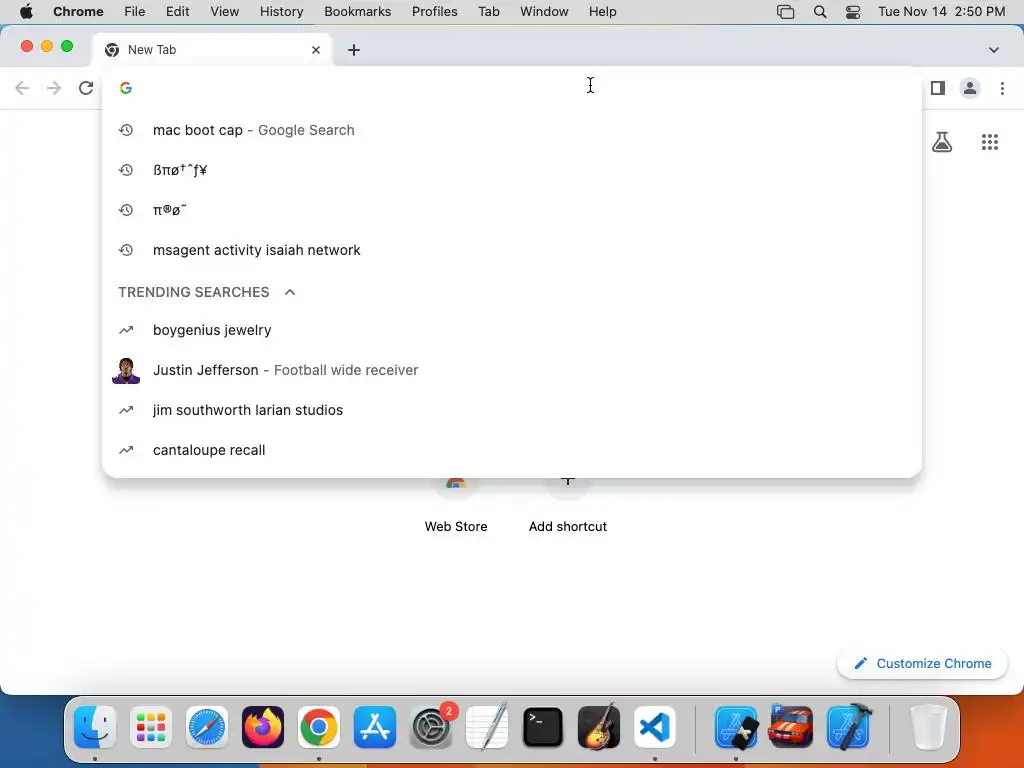This screenshot has width=1024, height=768.
Task: Click the Stage Manager menu bar icon
Action: 786,11
